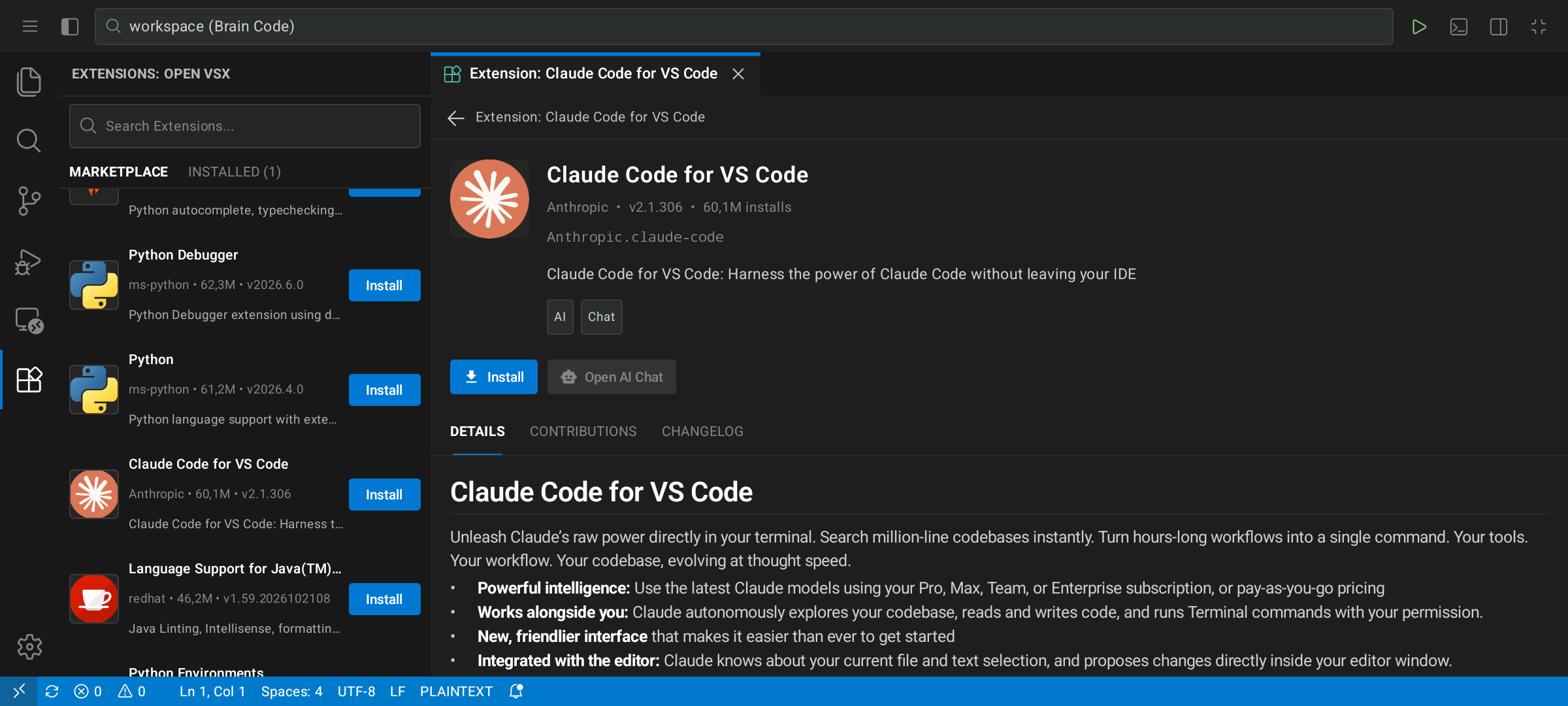Switch to the CHANGELOG tab

point(702,431)
